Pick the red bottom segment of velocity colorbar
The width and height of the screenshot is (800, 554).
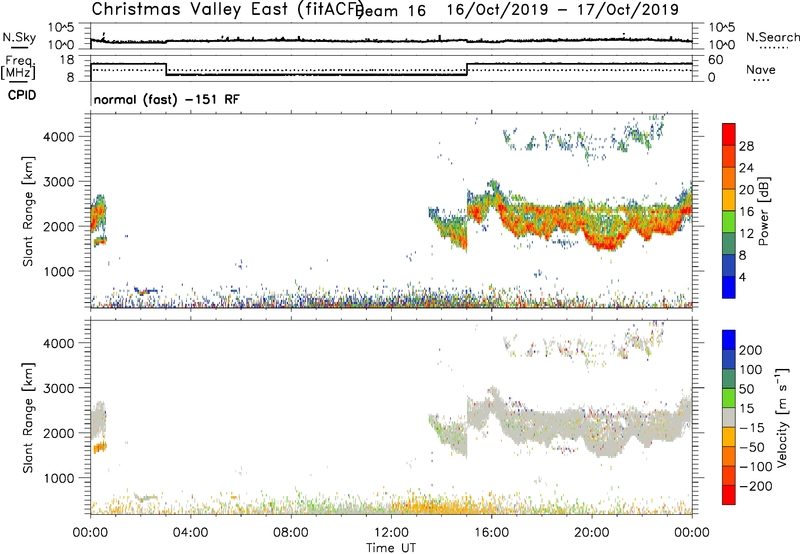click(x=729, y=495)
